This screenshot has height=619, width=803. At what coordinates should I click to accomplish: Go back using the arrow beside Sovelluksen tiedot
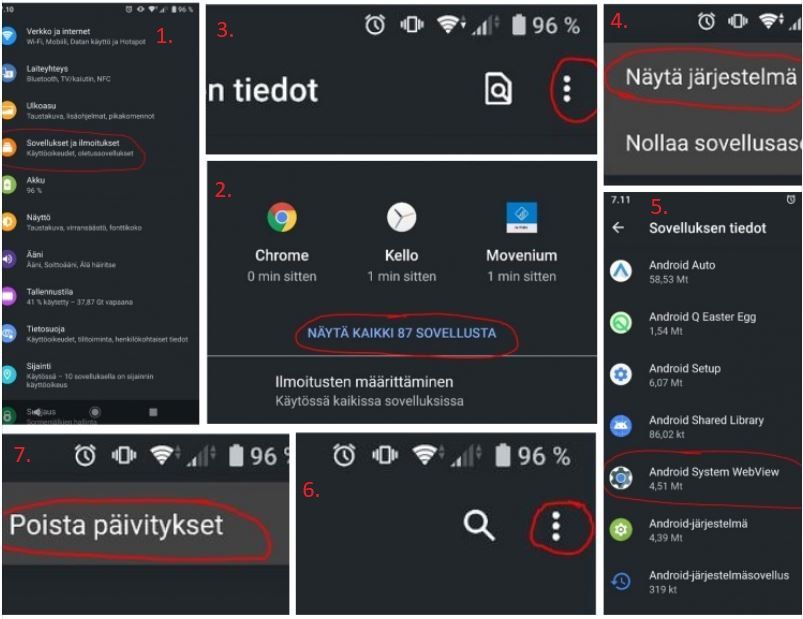point(618,227)
